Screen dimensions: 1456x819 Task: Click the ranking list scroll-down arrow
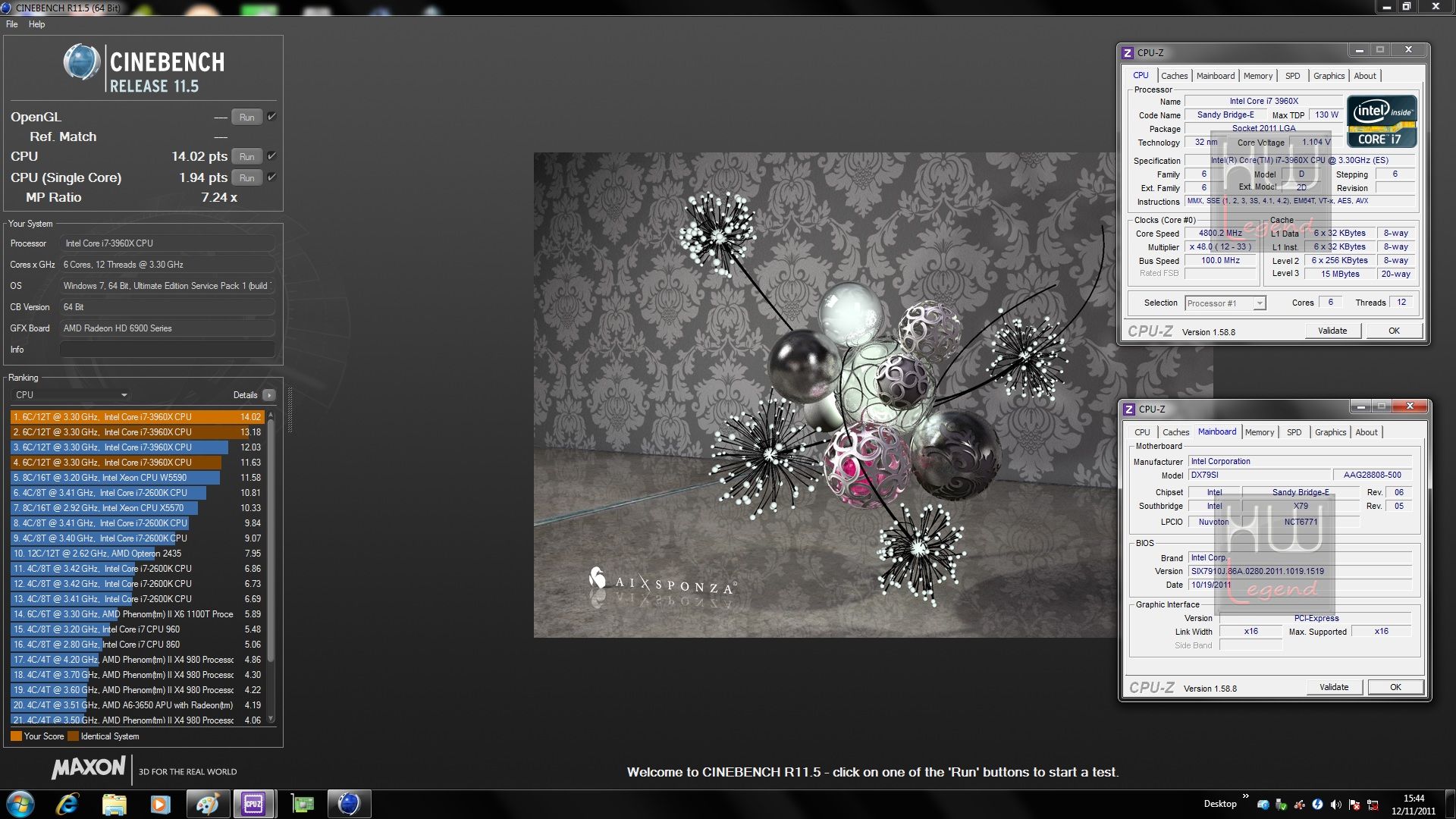click(x=271, y=719)
